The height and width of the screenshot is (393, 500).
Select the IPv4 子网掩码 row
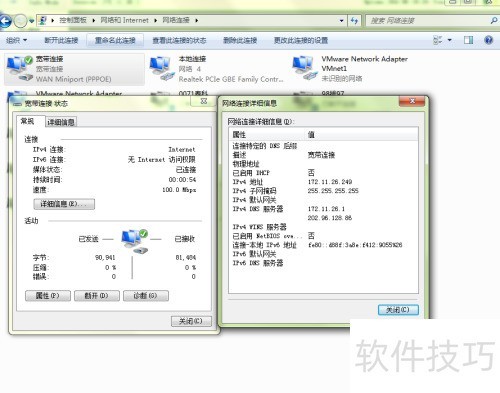323,191
